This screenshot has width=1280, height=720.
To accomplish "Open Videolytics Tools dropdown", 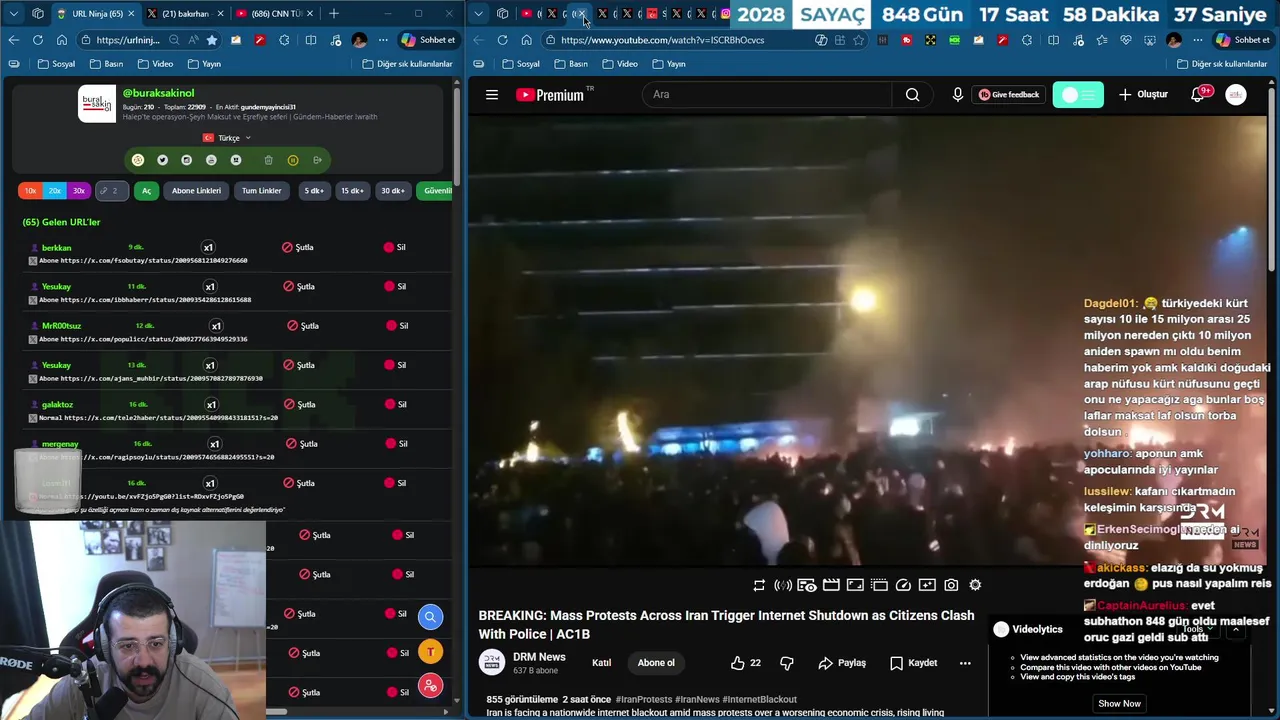I will click(x=1198, y=630).
